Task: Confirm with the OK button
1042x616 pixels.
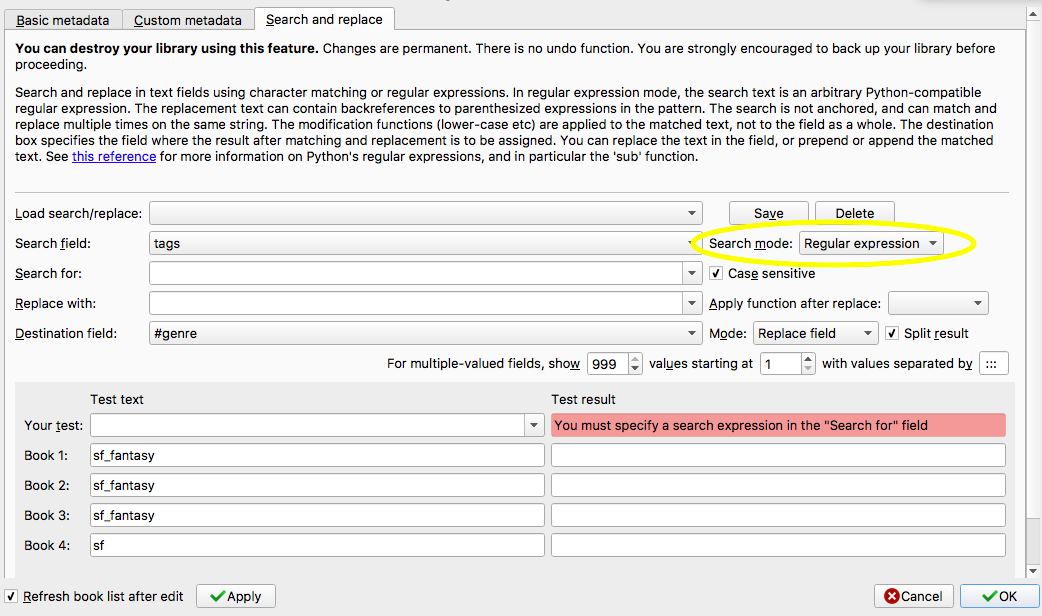Action: click(999, 596)
